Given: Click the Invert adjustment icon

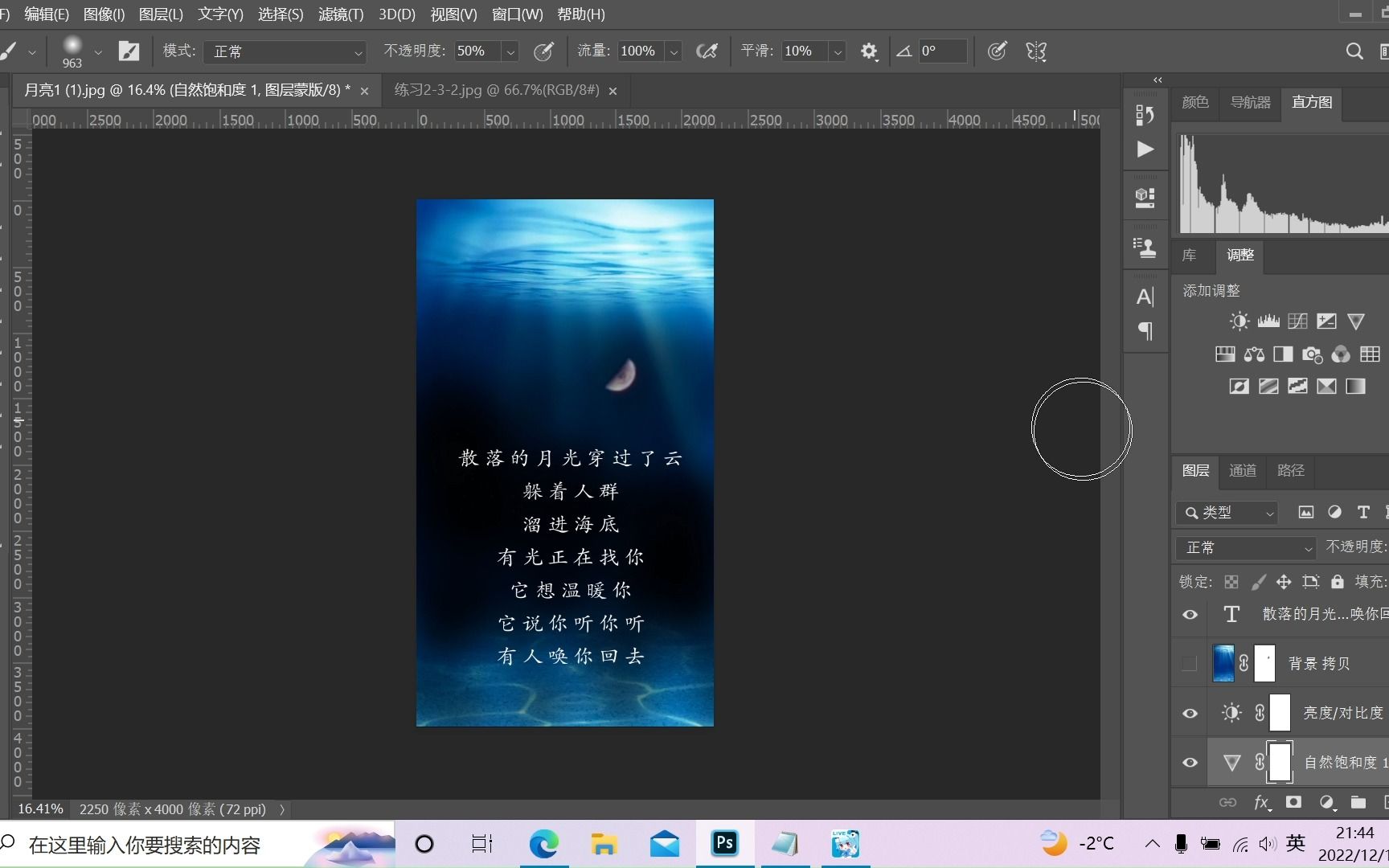Looking at the screenshot, I should coord(1239,387).
